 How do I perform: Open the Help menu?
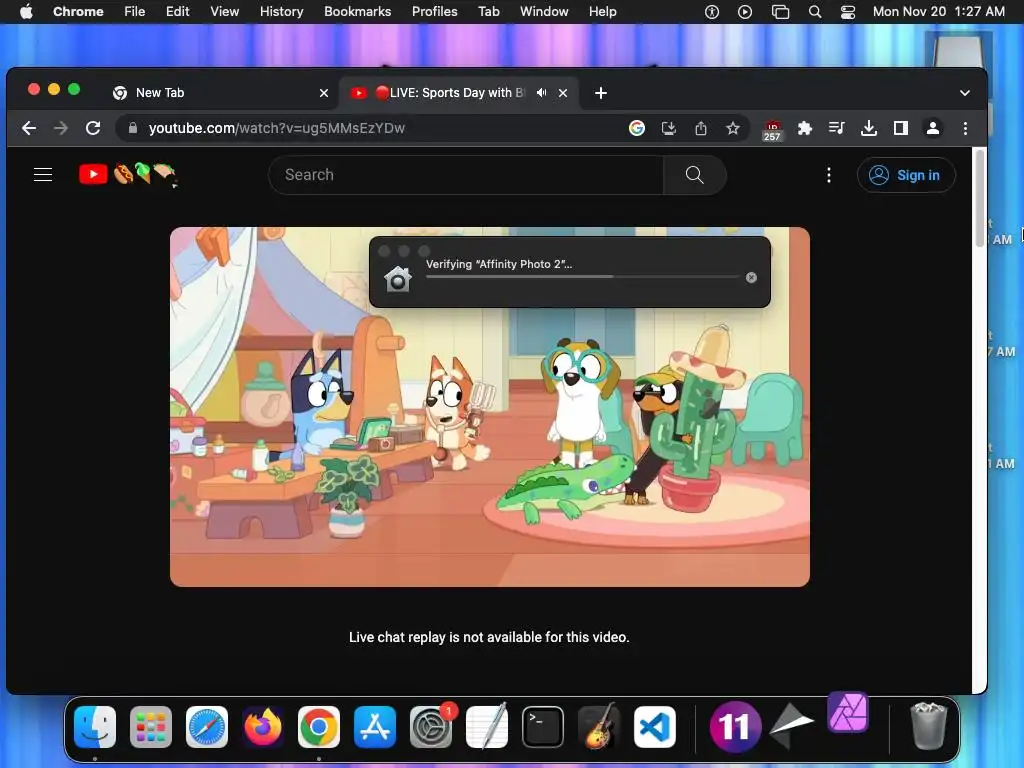[x=602, y=11]
